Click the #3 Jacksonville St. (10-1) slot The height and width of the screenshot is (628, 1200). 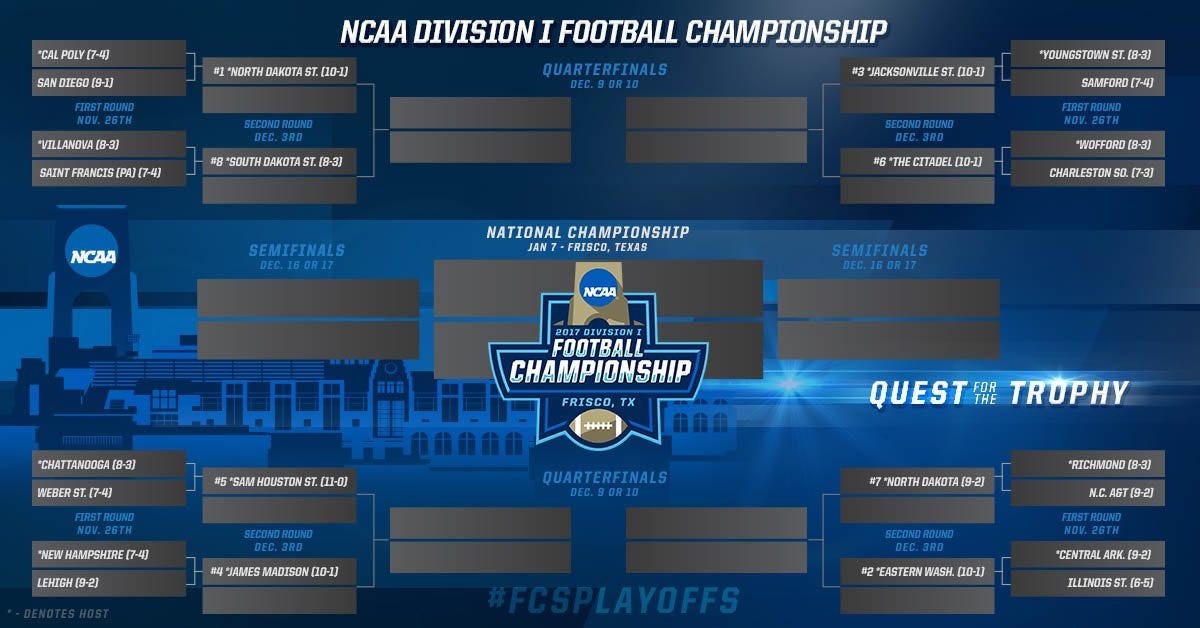[x=917, y=72]
